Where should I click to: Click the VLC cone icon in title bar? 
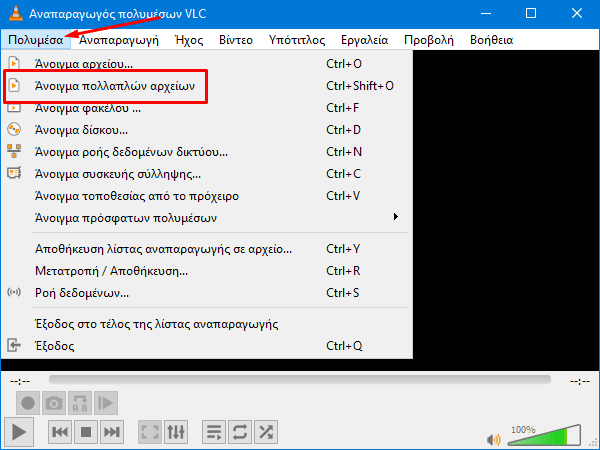[15, 13]
